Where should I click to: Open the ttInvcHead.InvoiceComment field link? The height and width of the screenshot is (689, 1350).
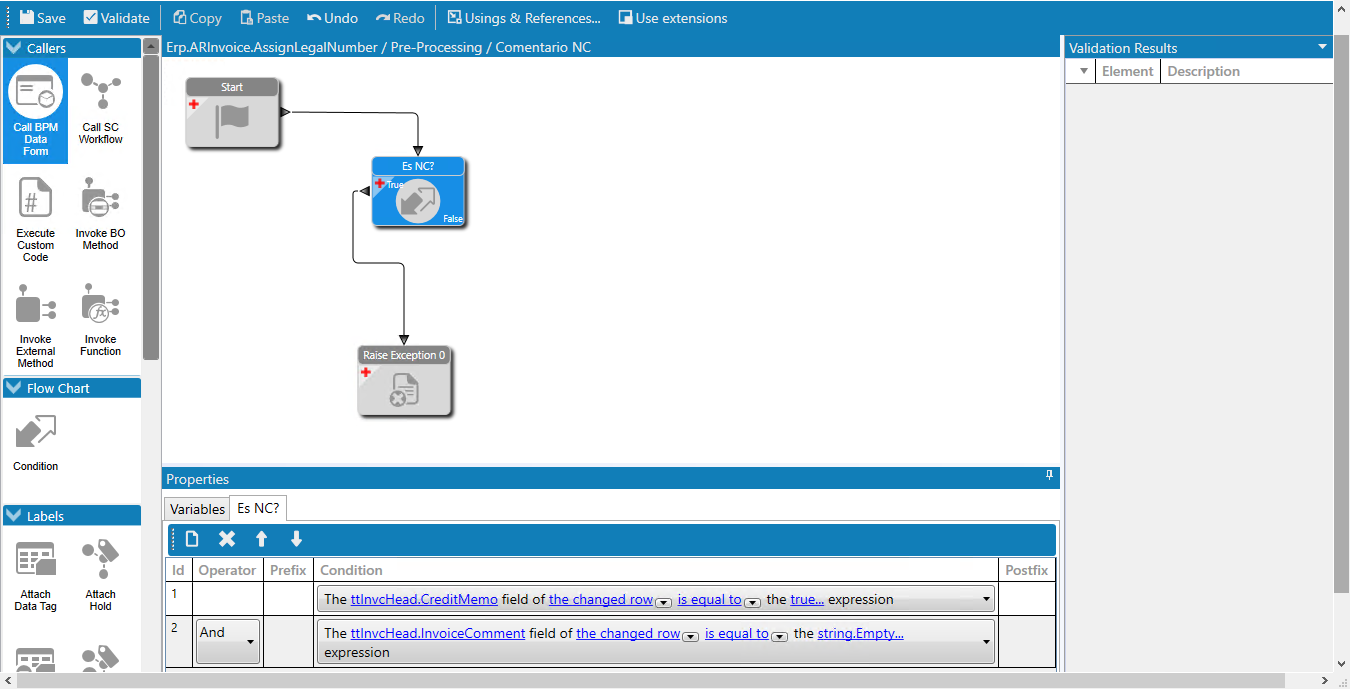click(x=438, y=633)
